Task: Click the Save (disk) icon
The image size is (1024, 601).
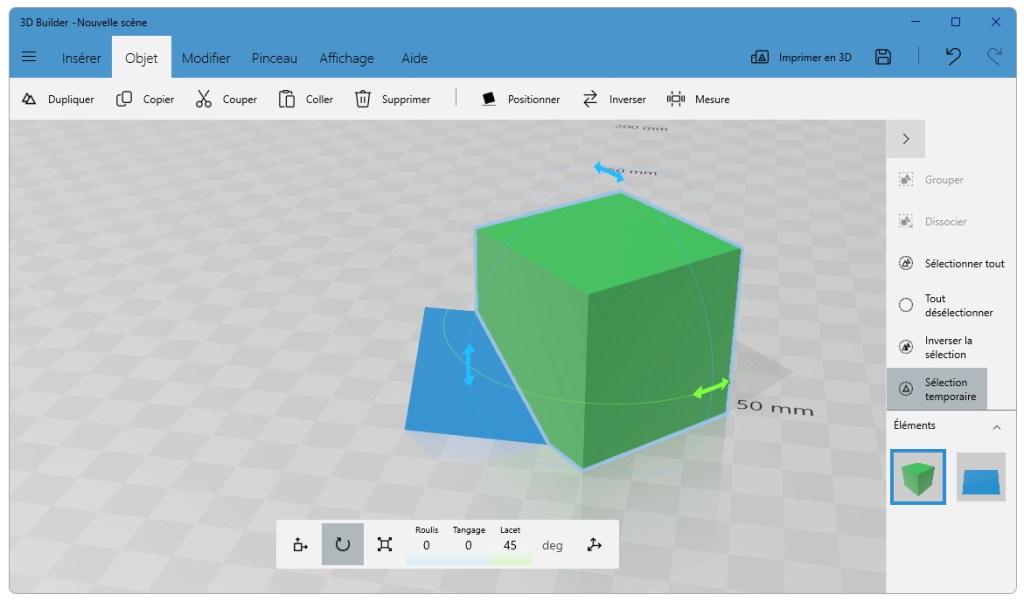Action: [882, 57]
